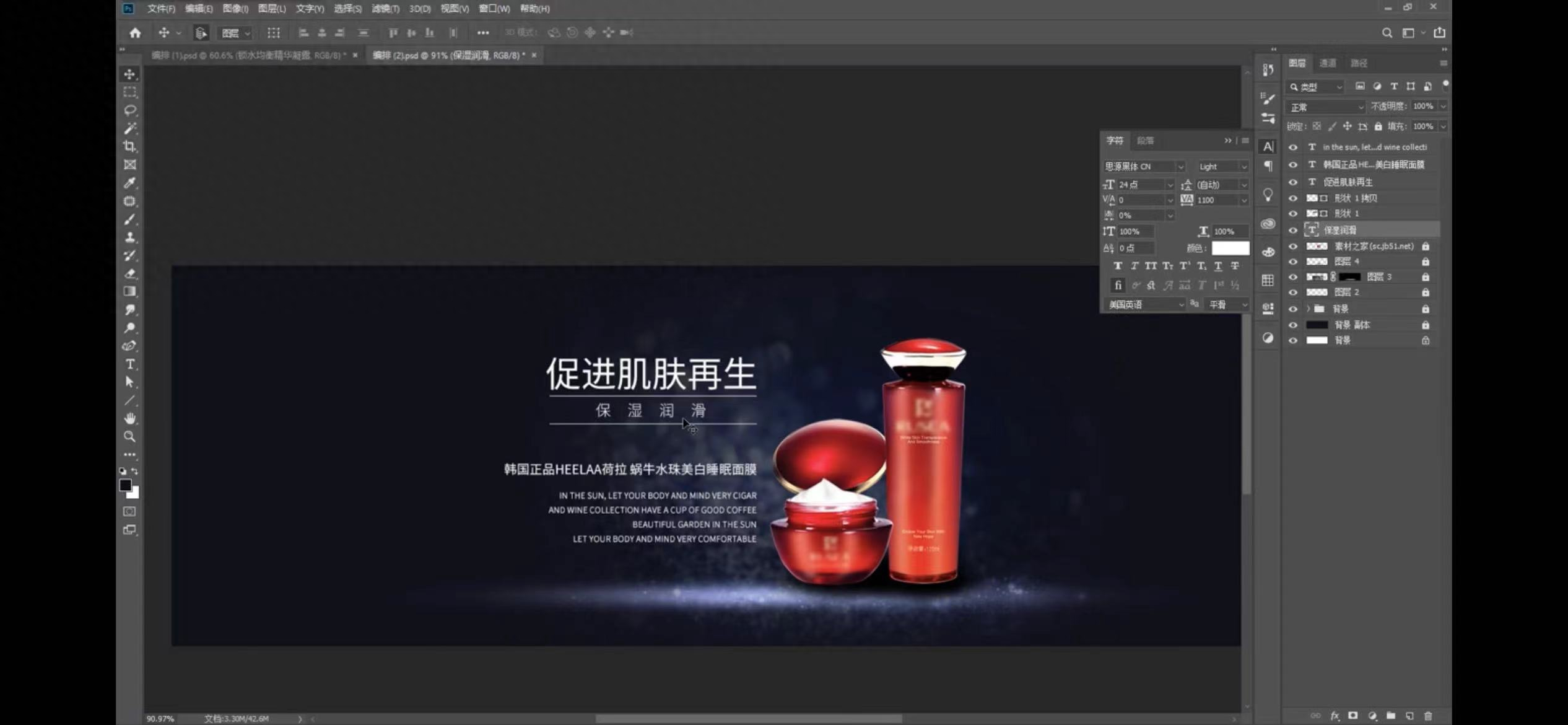The image size is (1568, 725).
Task: Select the Frame tool
Action: click(129, 165)
